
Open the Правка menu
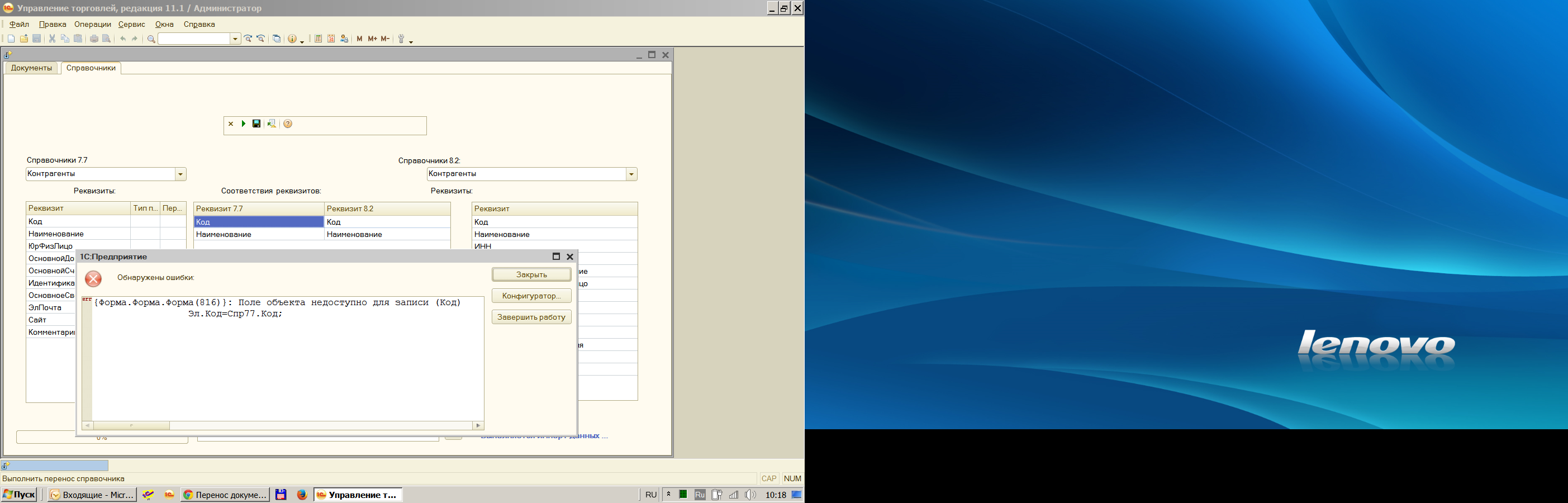click(x=53, y=25)
